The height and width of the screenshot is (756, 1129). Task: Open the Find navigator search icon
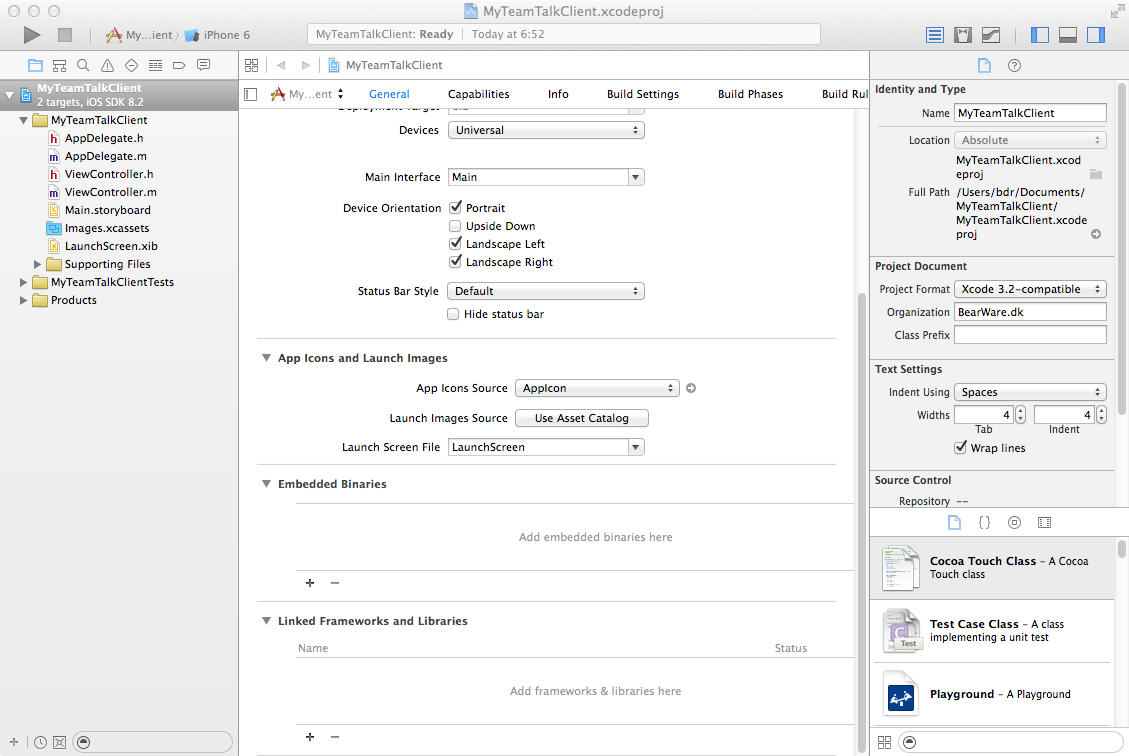(83, 65)
